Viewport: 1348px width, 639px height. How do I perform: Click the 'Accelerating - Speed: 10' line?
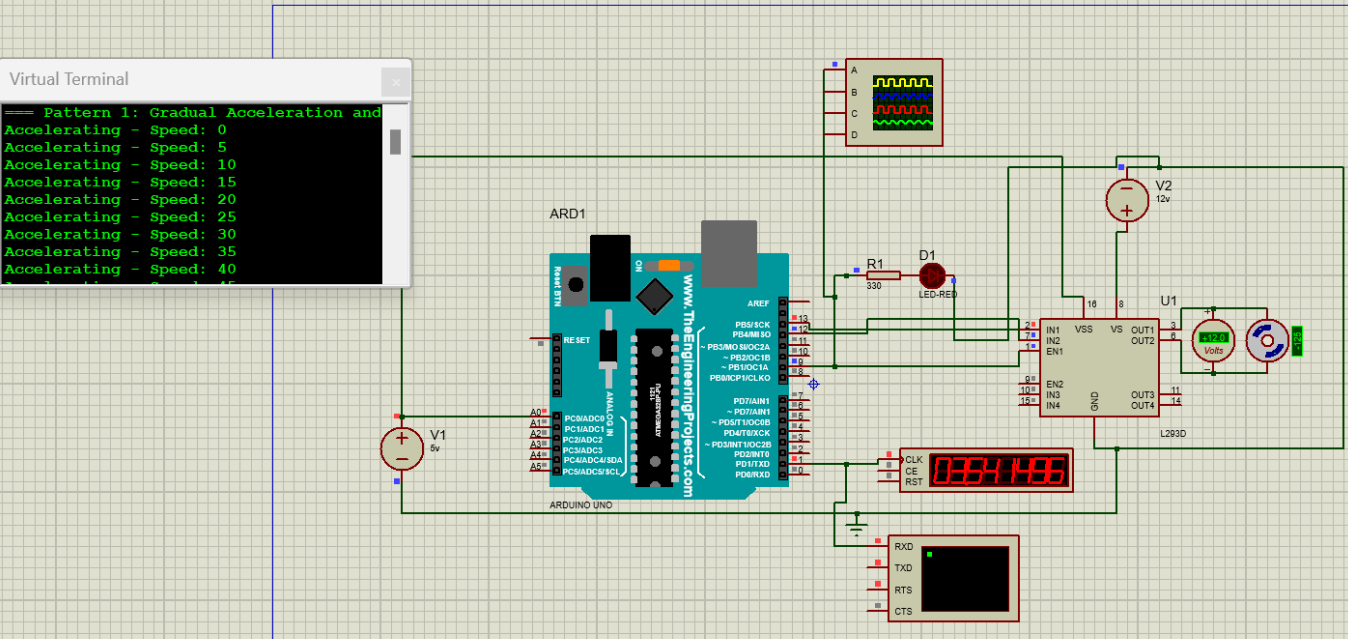[x=120, y=165]
